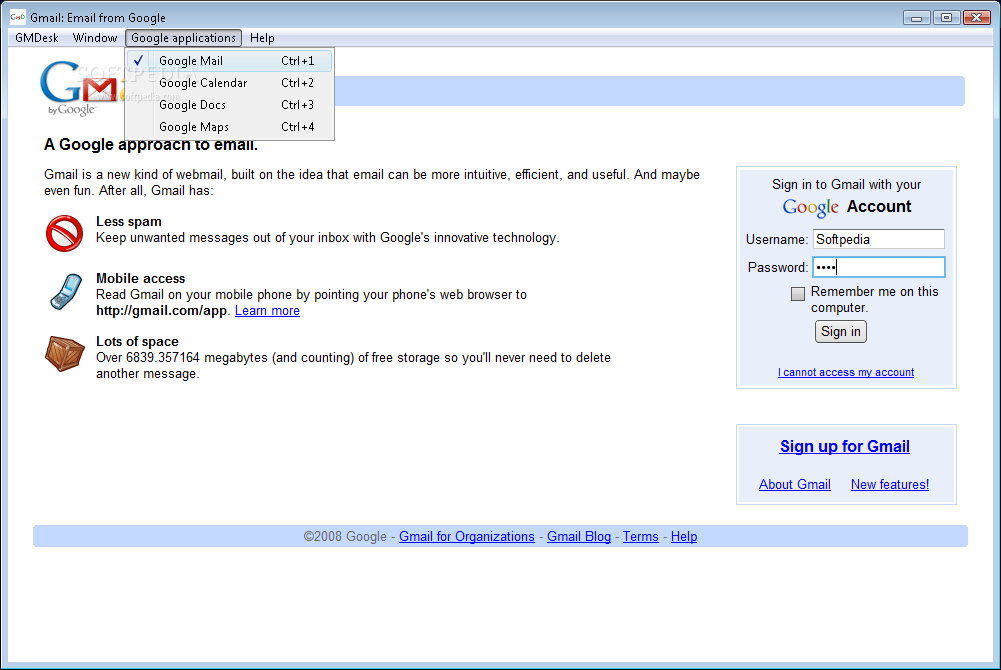Image resolution: width=1001 pixels, height=670 pixels.
Task: Open the New features! link
Action: [890, 484]
